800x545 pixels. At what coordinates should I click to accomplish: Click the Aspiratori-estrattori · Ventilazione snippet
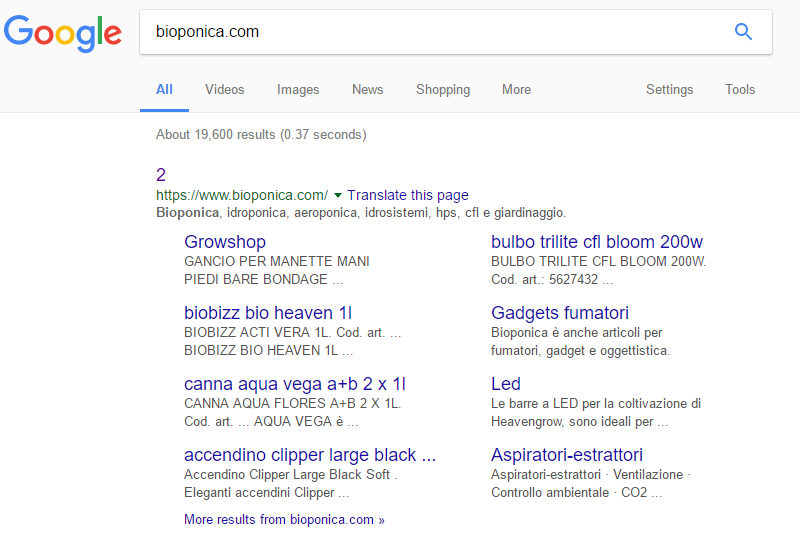591,483
